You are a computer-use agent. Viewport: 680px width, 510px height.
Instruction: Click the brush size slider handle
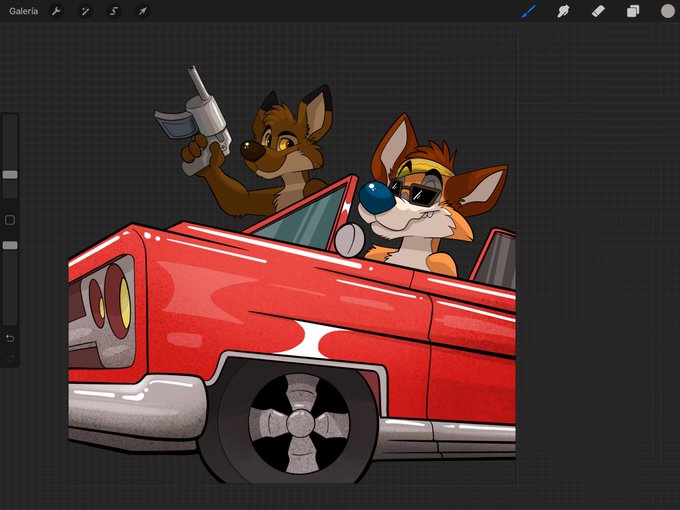[10, 174]
